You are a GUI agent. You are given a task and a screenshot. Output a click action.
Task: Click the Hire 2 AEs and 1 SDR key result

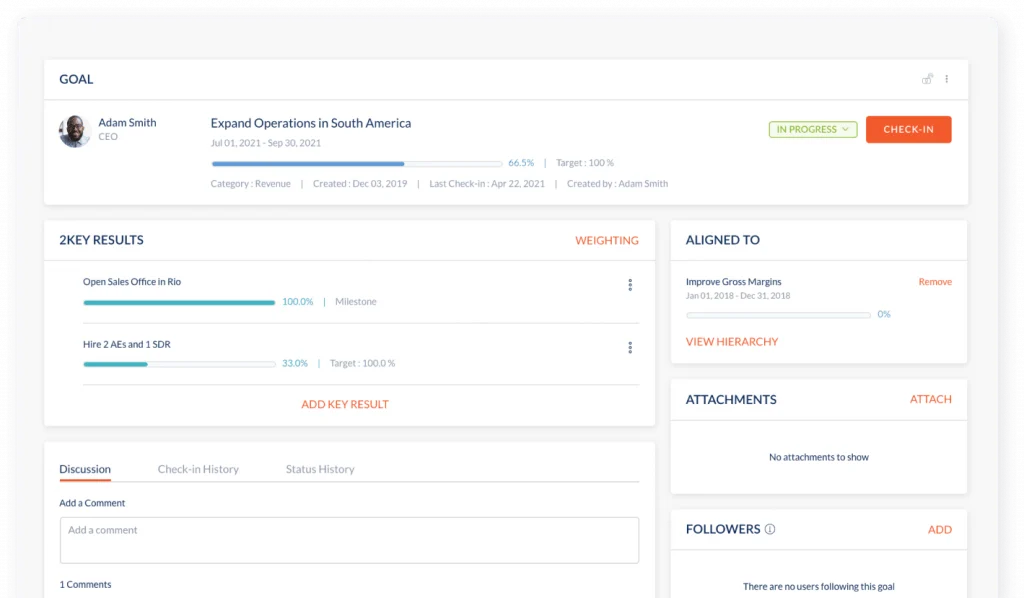(x=127, y=344)
